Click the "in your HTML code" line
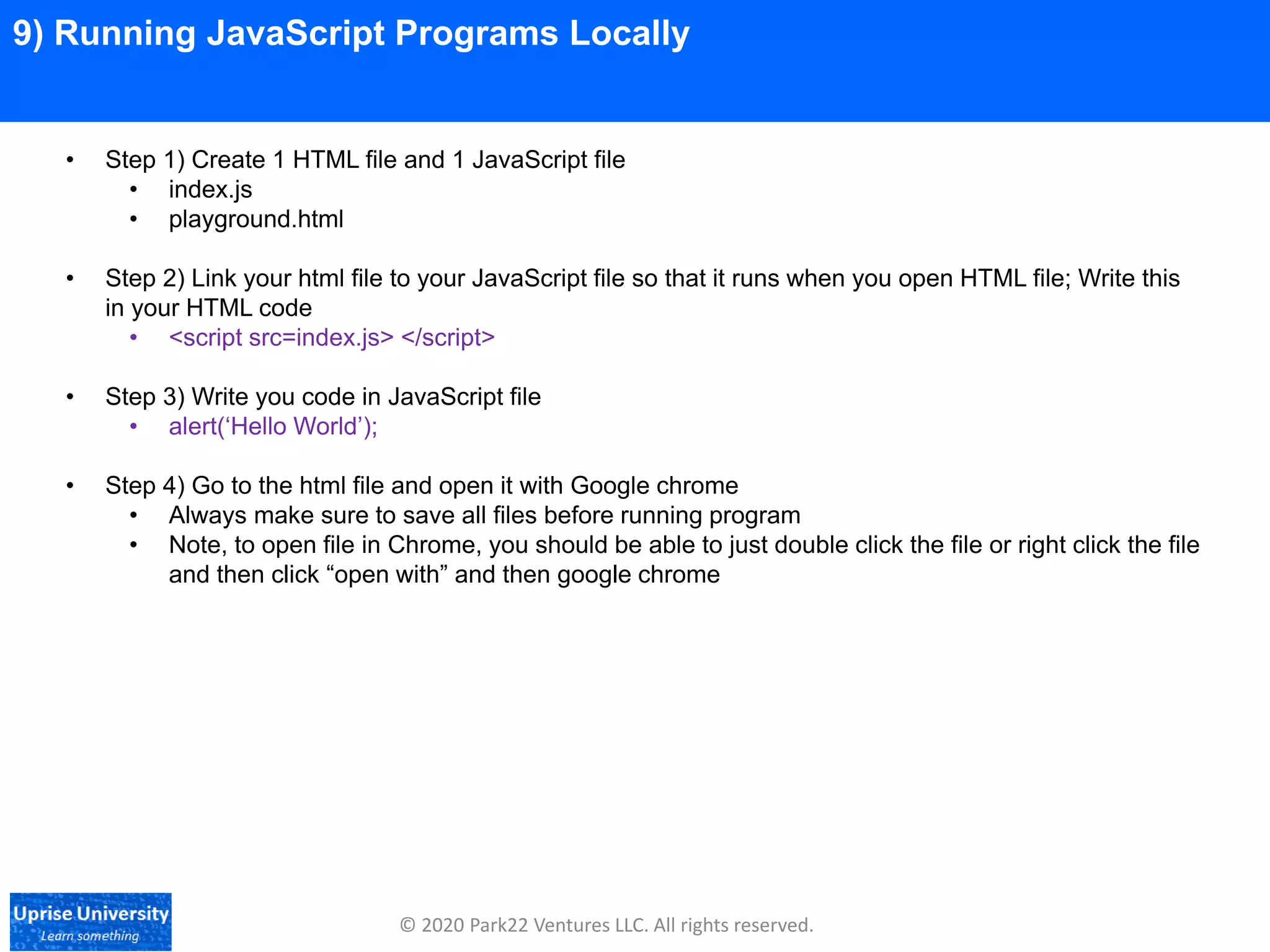The image size is (1270, 952). point(208,308)
